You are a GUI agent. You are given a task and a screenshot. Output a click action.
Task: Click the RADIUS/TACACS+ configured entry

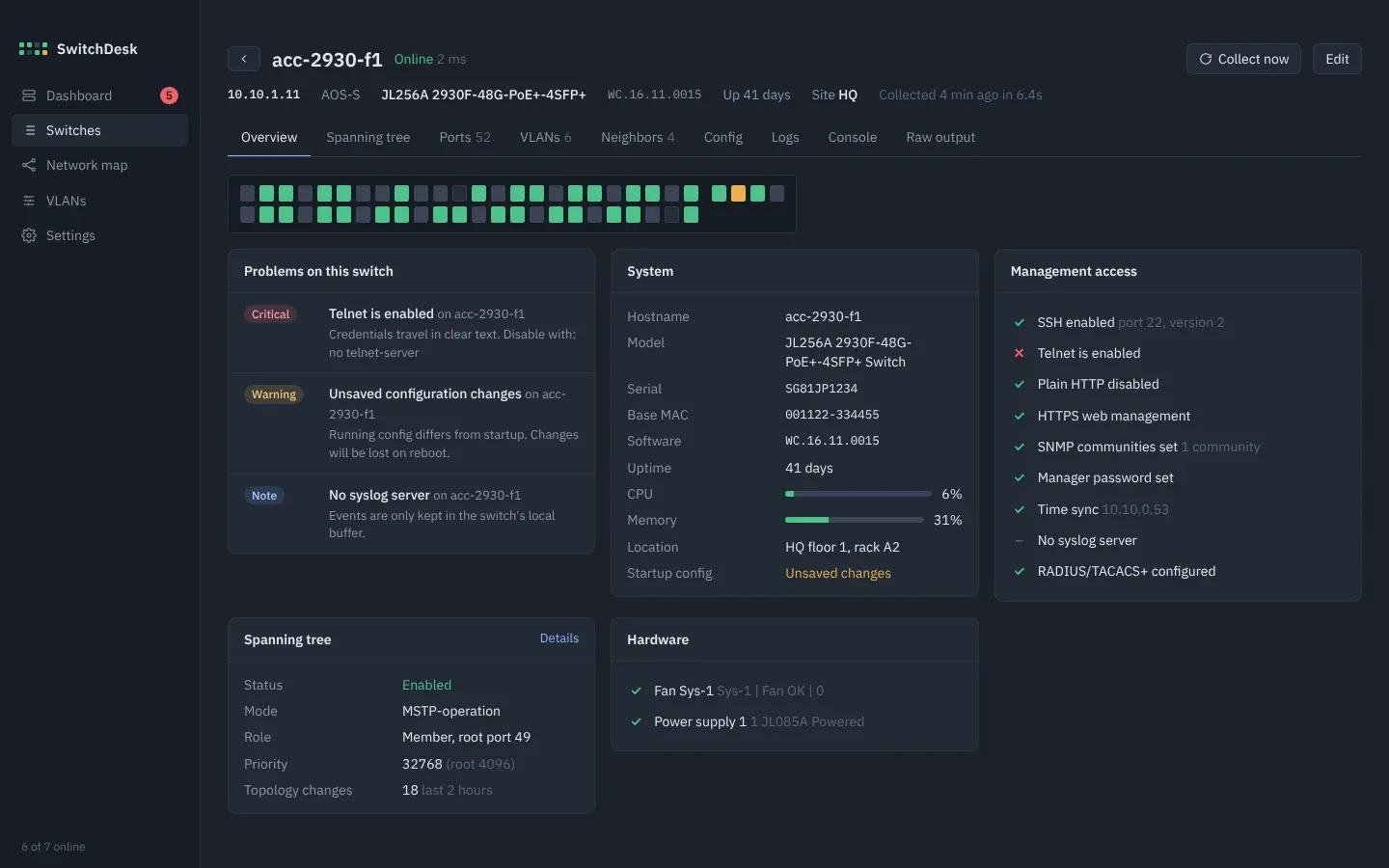[x=1127, y=571]
